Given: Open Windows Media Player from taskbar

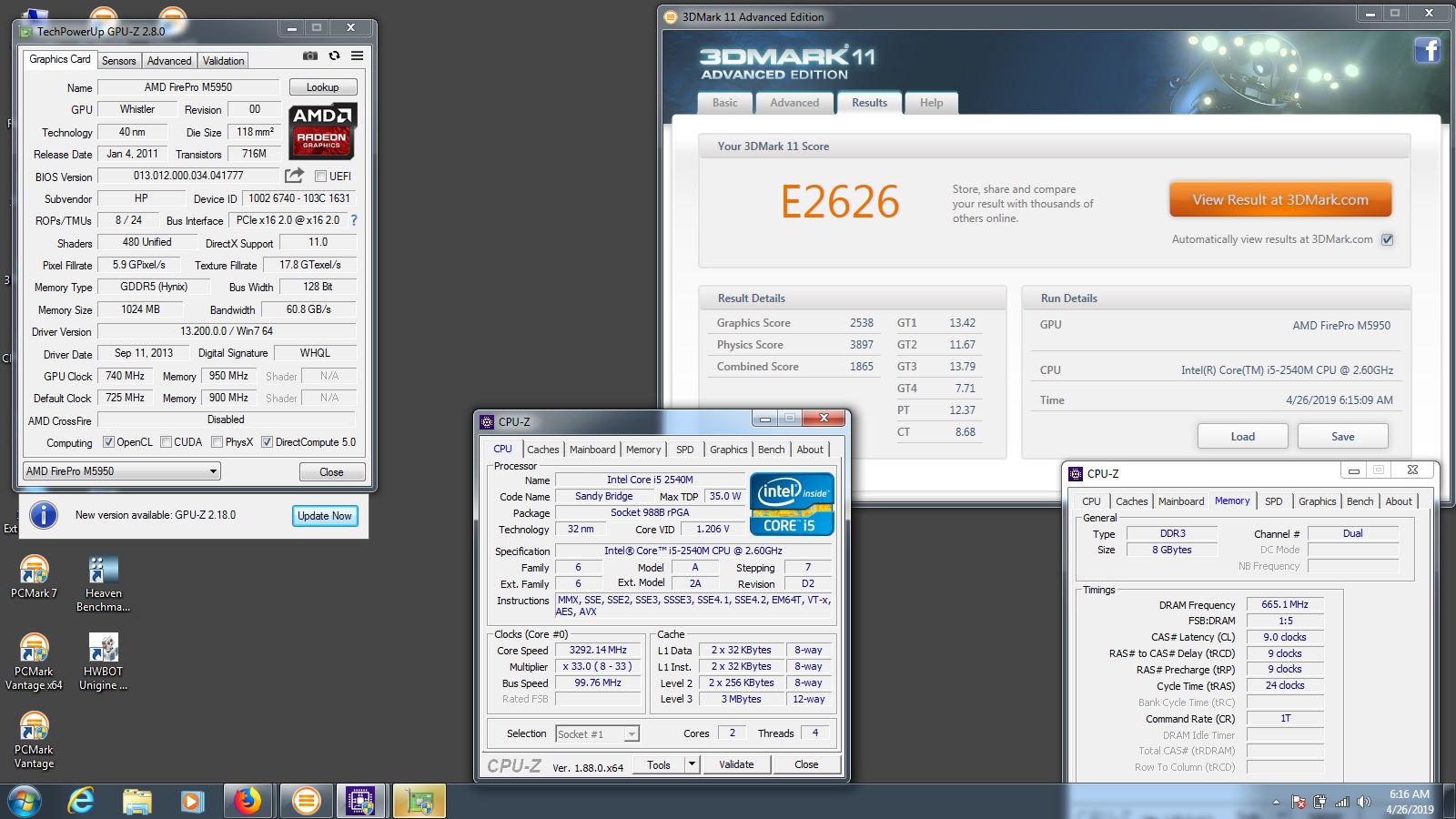Looking at the screenshot, I should pyautogui.click(x=191, y=801).
